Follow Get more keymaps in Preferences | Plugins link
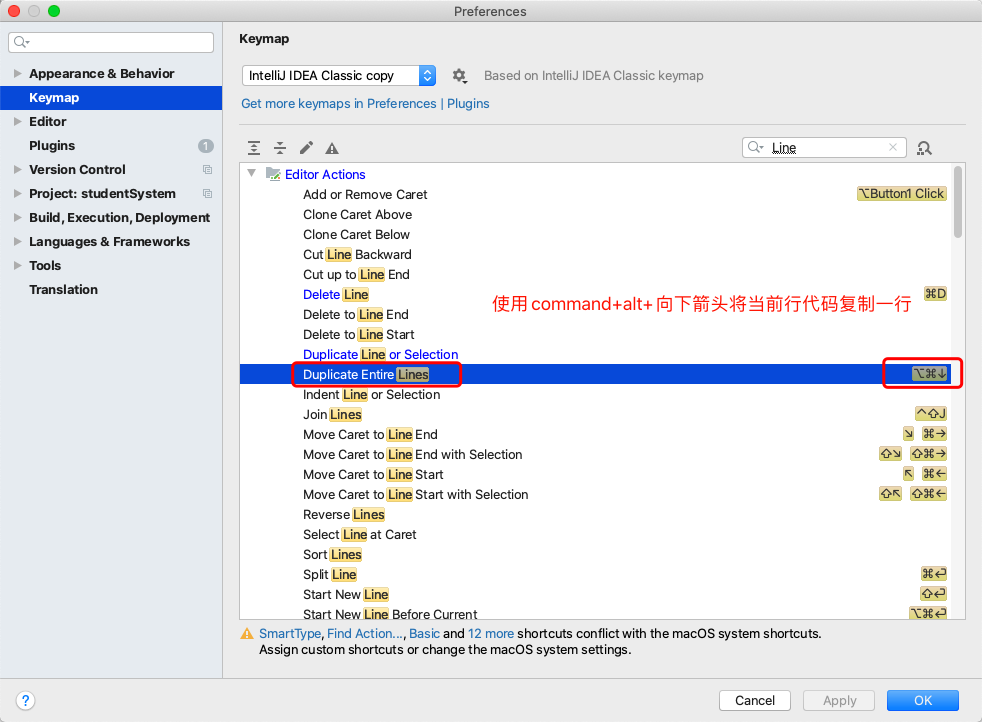Viewport: 982px width, 722px height. coord(365,104)
